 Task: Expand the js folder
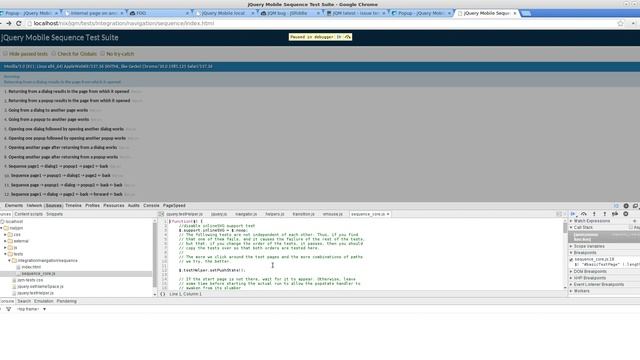tap(5, 248)
